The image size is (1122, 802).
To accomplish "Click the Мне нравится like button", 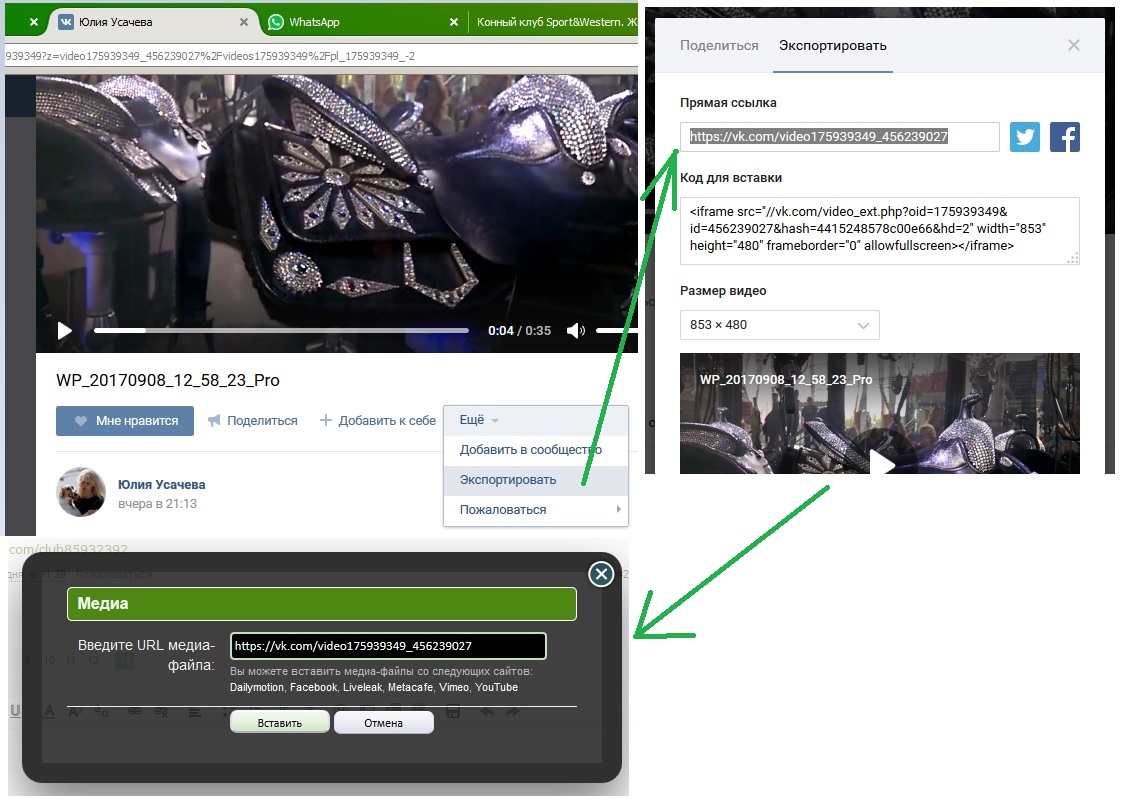I will (x=125, y=421).
